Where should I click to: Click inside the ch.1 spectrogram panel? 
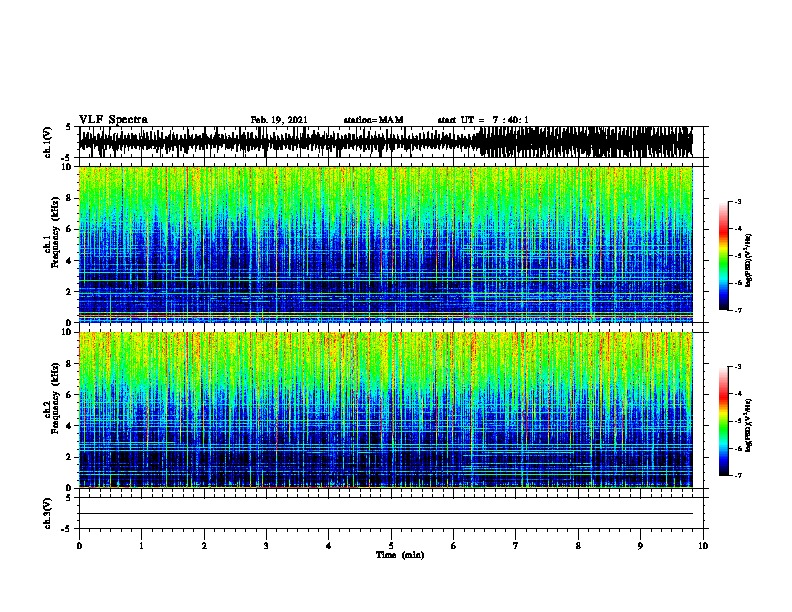pos(386,244)
